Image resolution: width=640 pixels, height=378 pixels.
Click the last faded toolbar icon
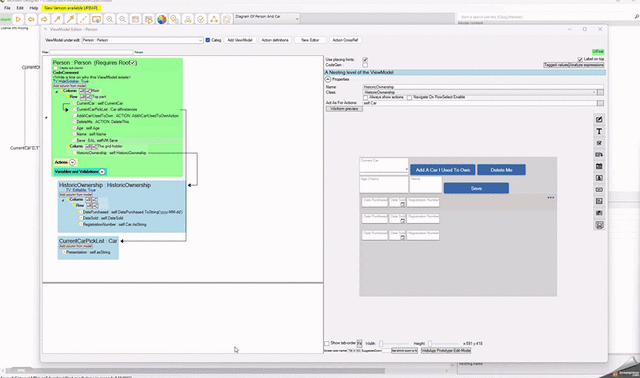(x=227, y=19)
